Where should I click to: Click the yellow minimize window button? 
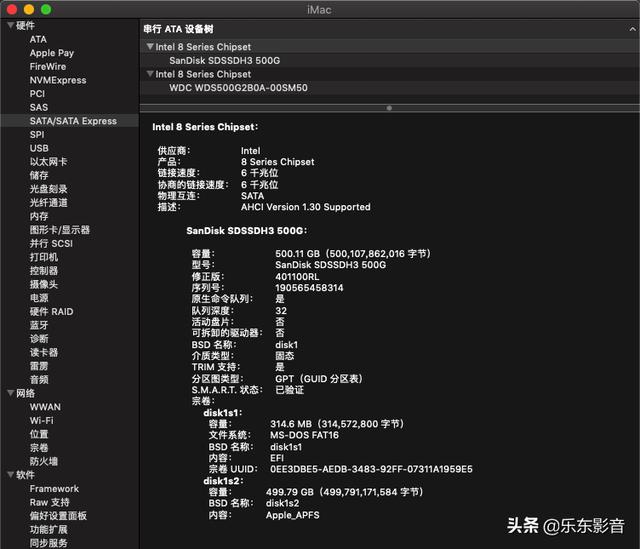pyautogui.click(x=29, y=9)
